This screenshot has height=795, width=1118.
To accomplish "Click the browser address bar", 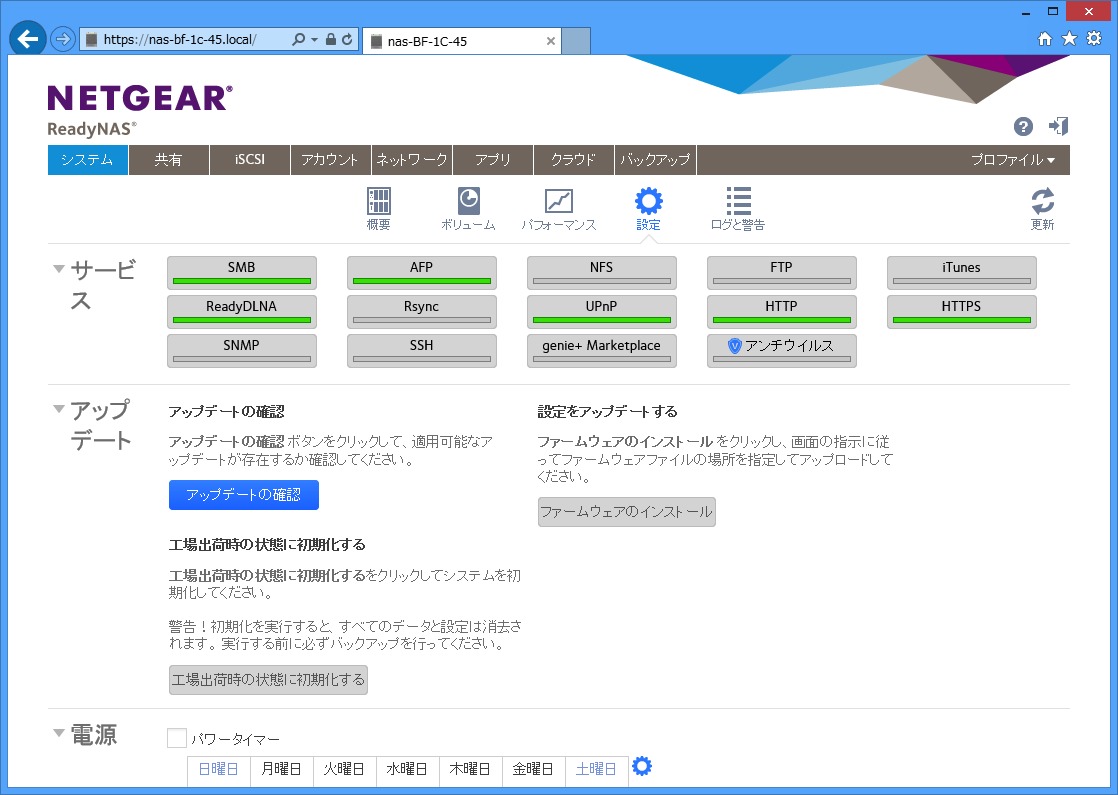I will click(190, 40).
